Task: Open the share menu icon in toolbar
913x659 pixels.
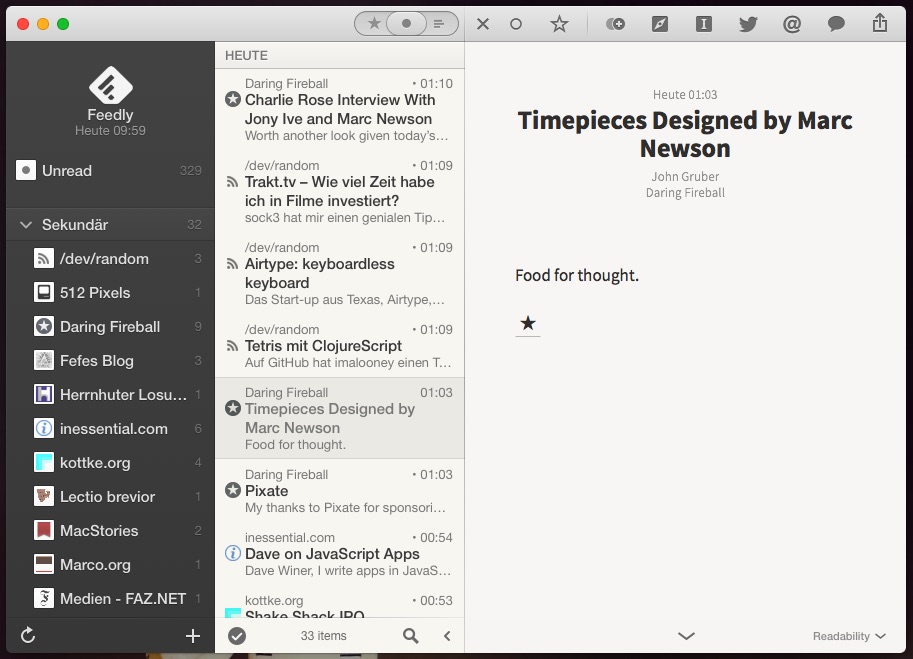Action: click(880, 23)
